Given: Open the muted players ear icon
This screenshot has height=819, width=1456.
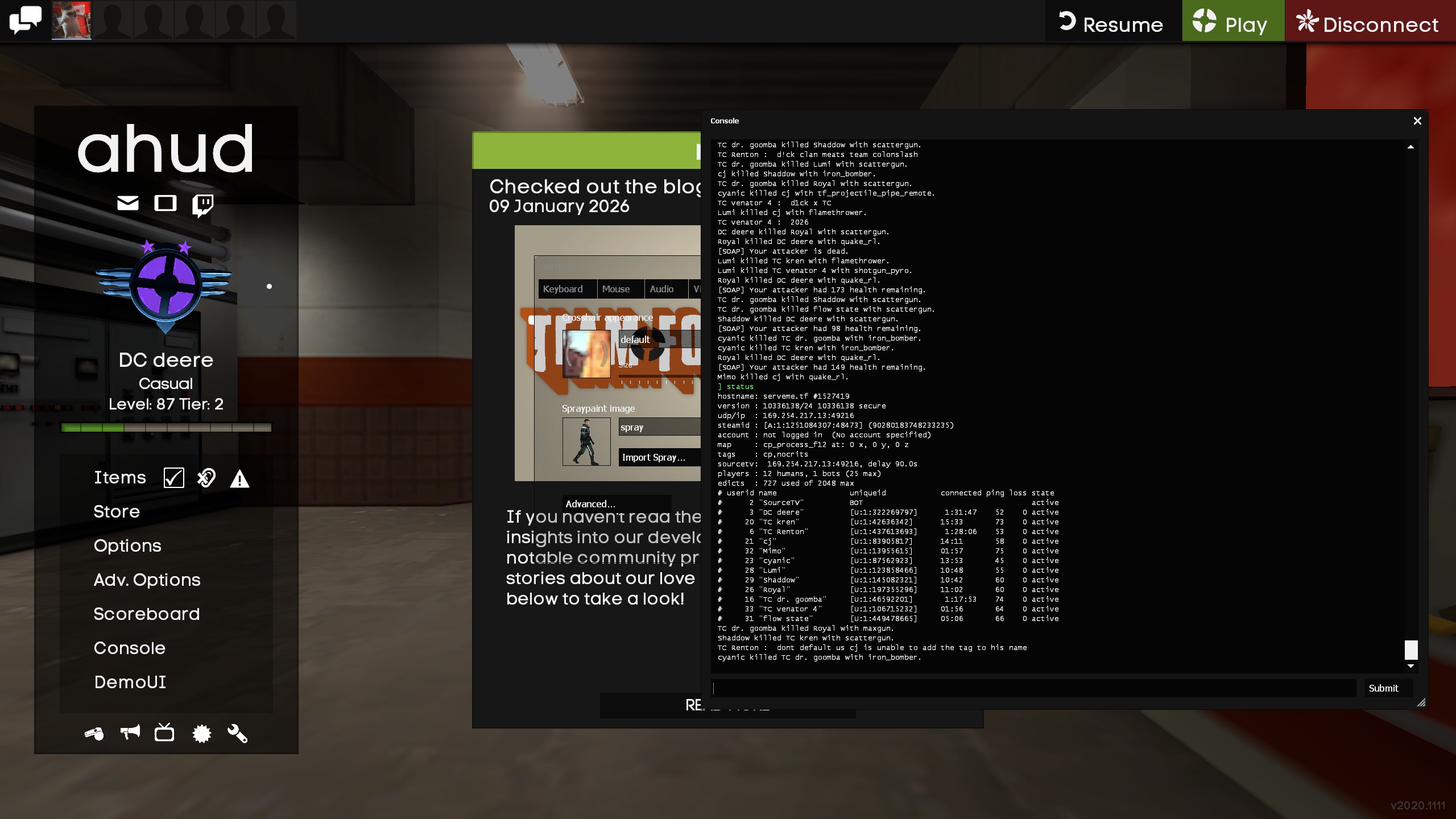Looking at the screenshot, I should coord(206,478).
